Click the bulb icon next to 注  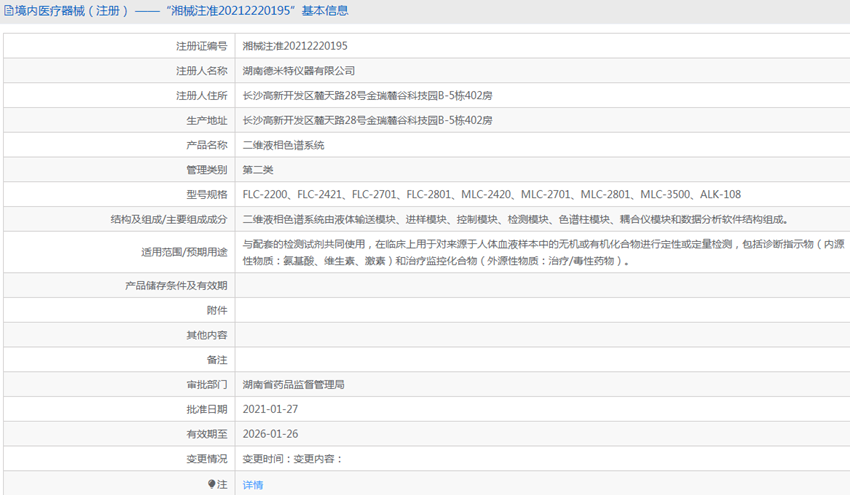[211, 484]
